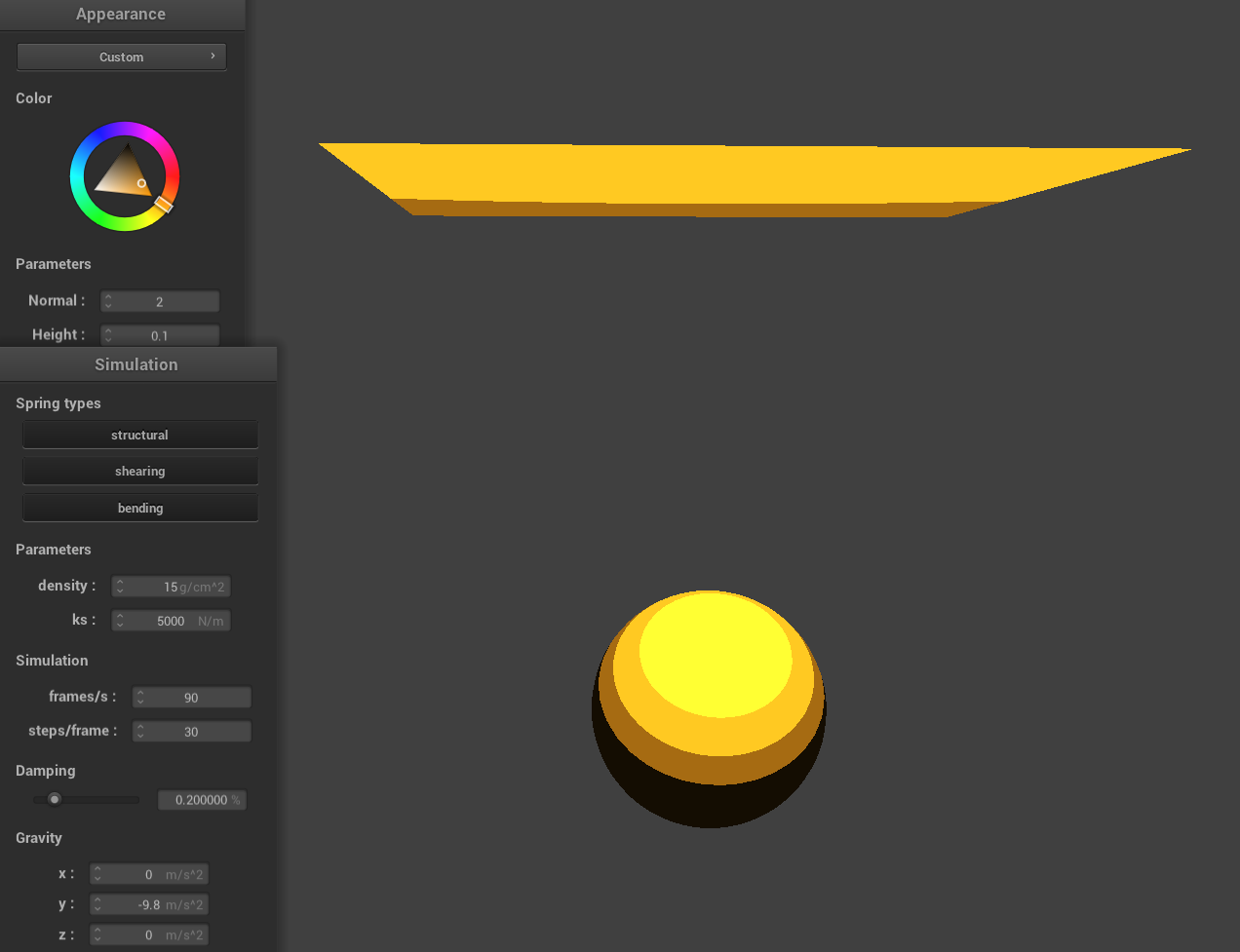Click the Appearance panel header
This screenshot has height=952, width=1240.
coord(121,15)
